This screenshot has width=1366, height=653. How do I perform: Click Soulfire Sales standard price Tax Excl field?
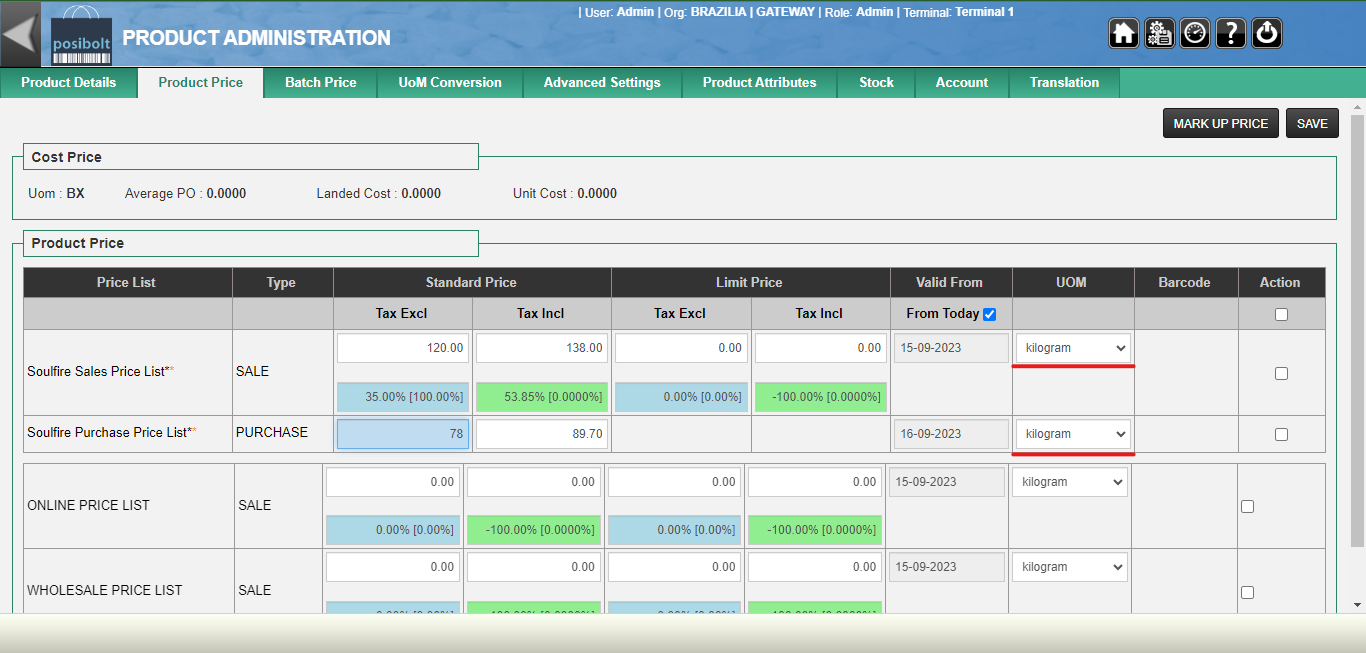(x=402, y=348)
